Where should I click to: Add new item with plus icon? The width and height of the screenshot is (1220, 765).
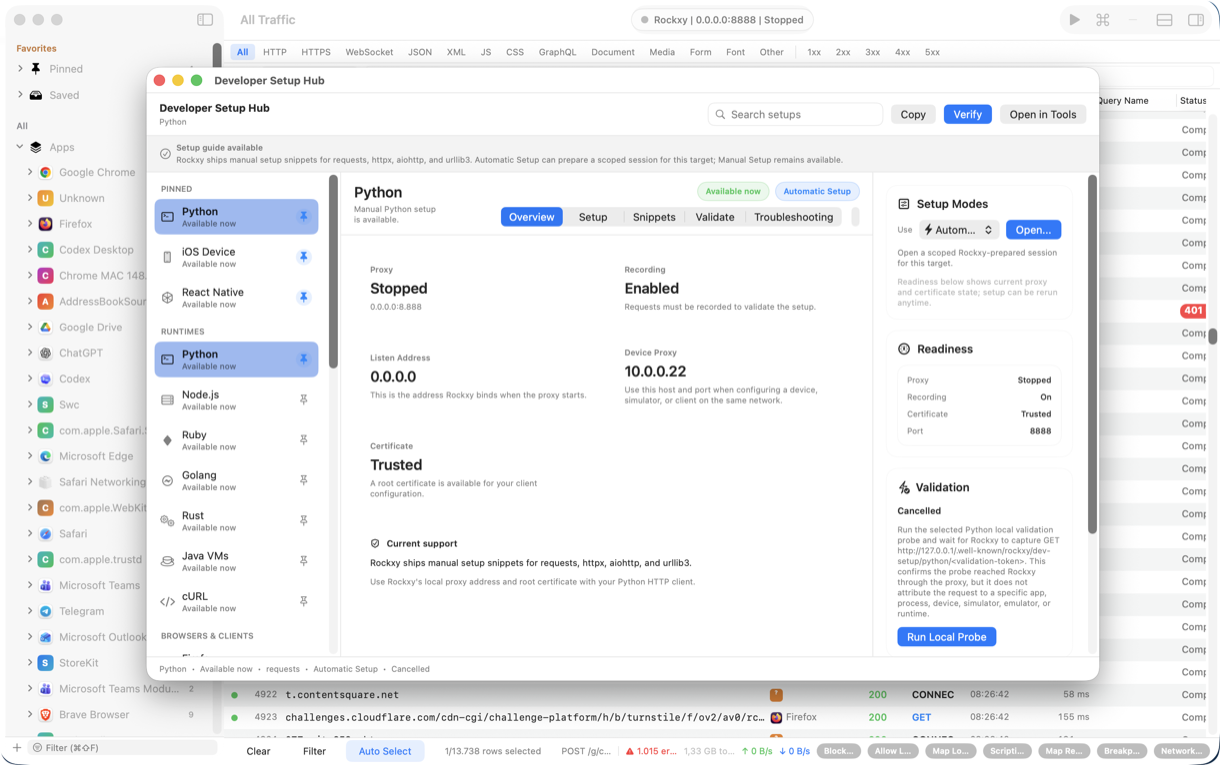coord(17,748)
